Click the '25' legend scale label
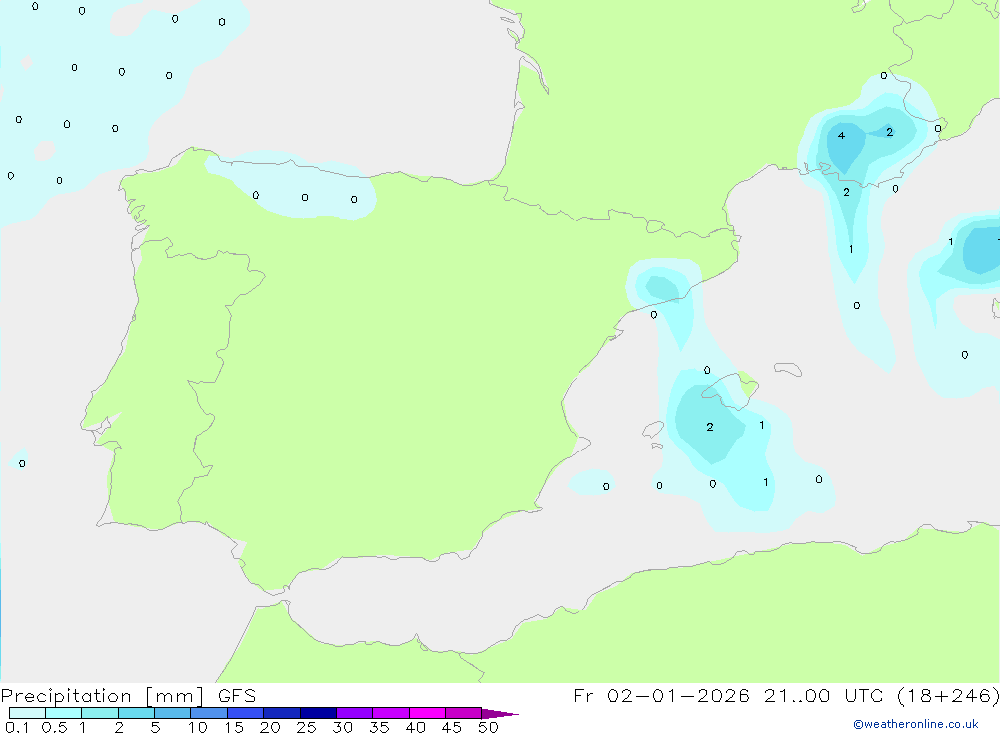1000x733 pixels. [x=306, y=727]
